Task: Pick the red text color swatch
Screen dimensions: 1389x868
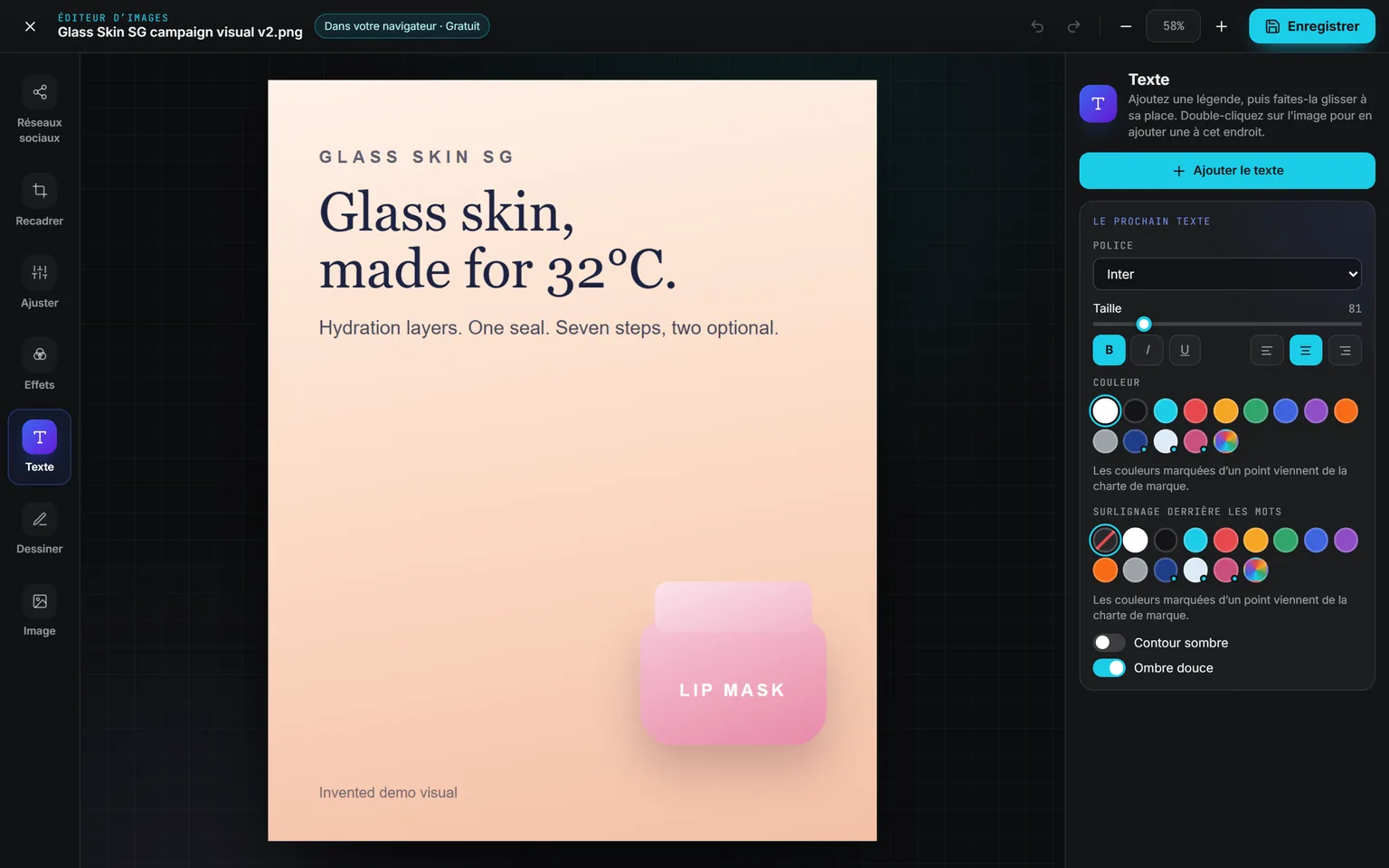Action: (1195, 410)
